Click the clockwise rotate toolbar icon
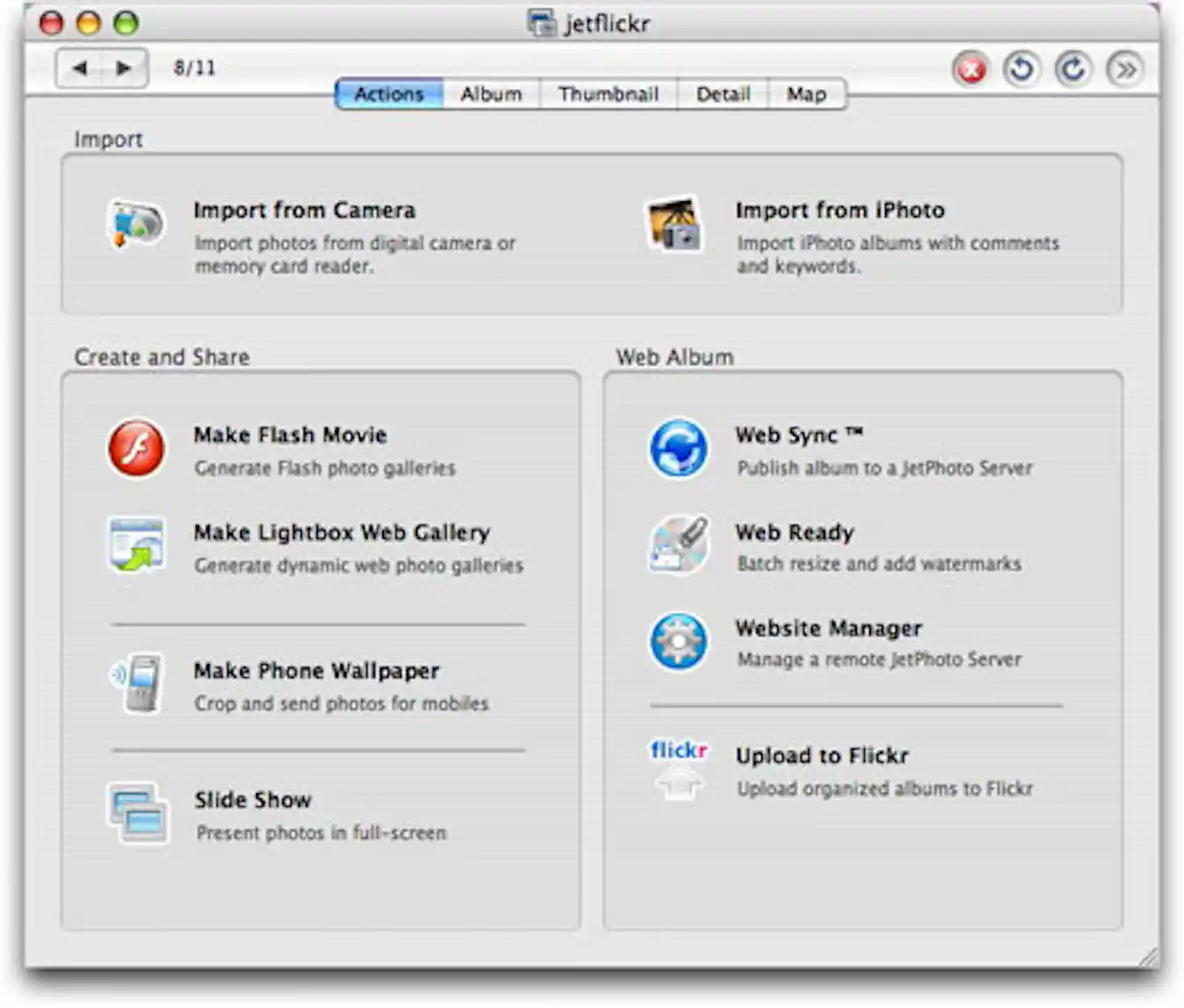Image resolution: width=1184 pixels, height=1008 pixels. coord(1073,69)
